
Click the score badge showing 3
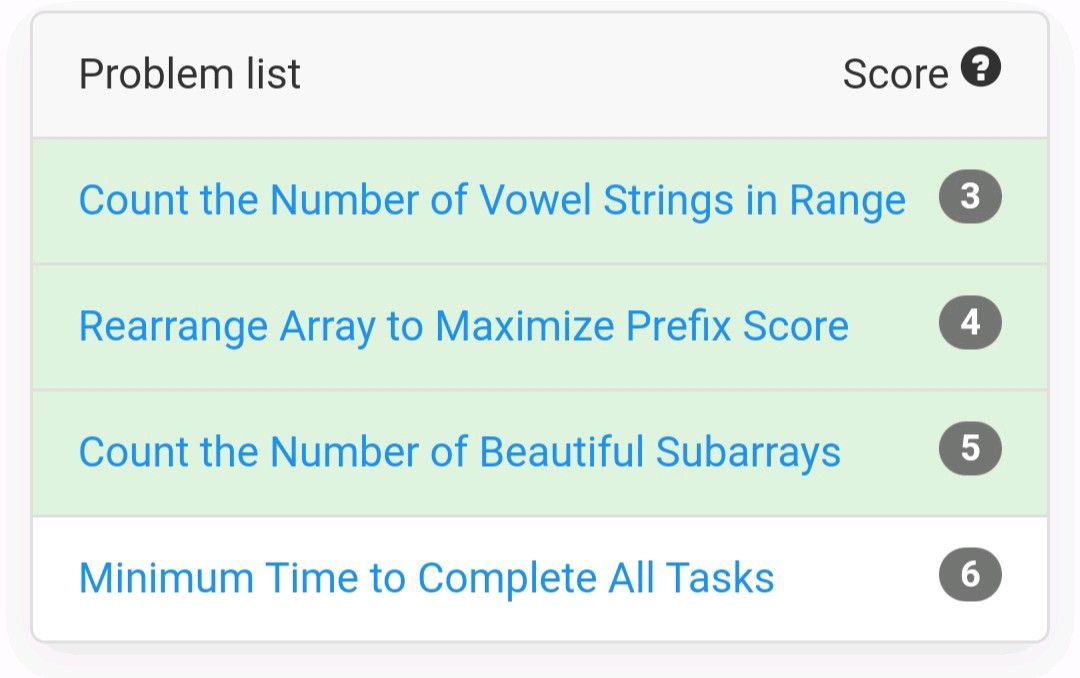[970, 196]
